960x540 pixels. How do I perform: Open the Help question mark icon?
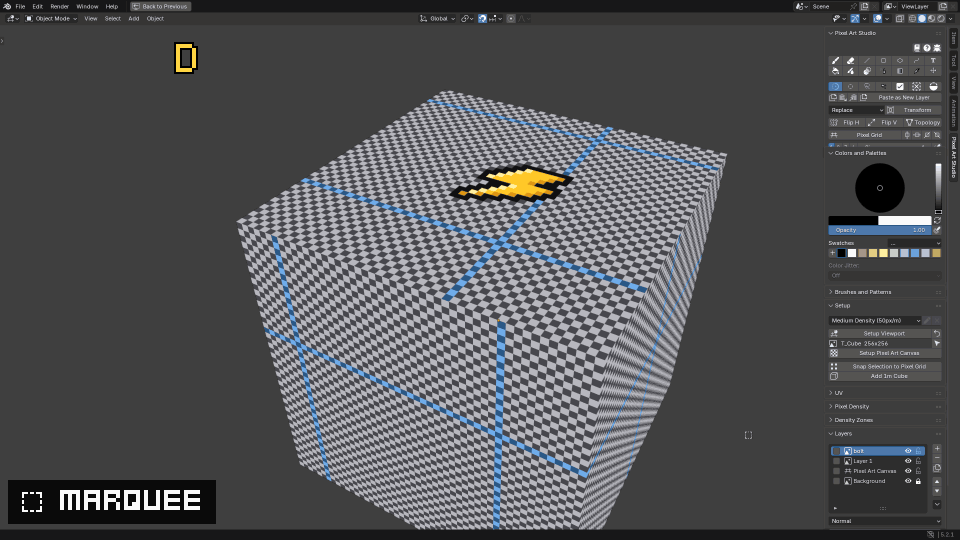[927, 48]
